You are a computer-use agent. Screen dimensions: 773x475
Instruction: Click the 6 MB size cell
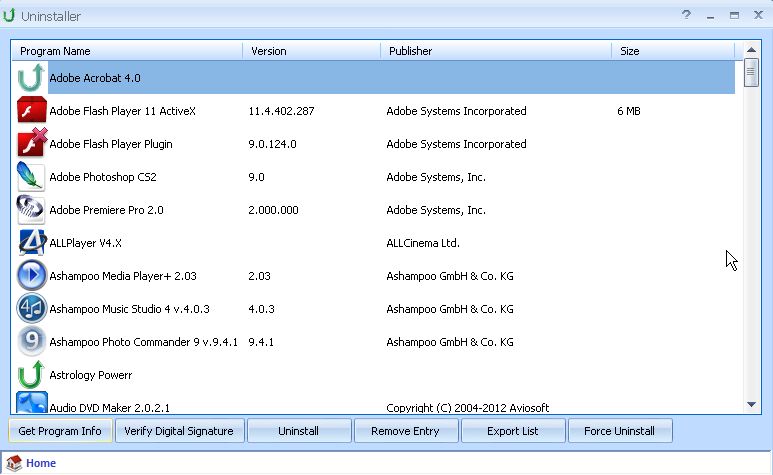click(x=629, y=111)
